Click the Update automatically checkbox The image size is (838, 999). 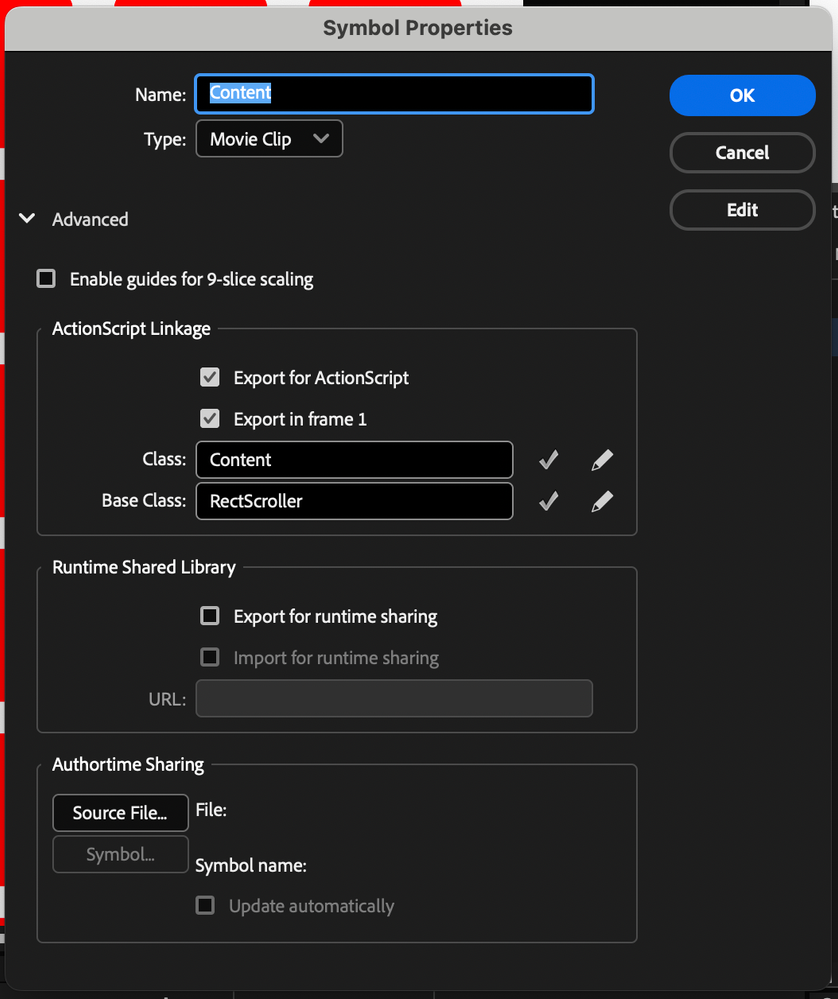[x=205, y=906]
